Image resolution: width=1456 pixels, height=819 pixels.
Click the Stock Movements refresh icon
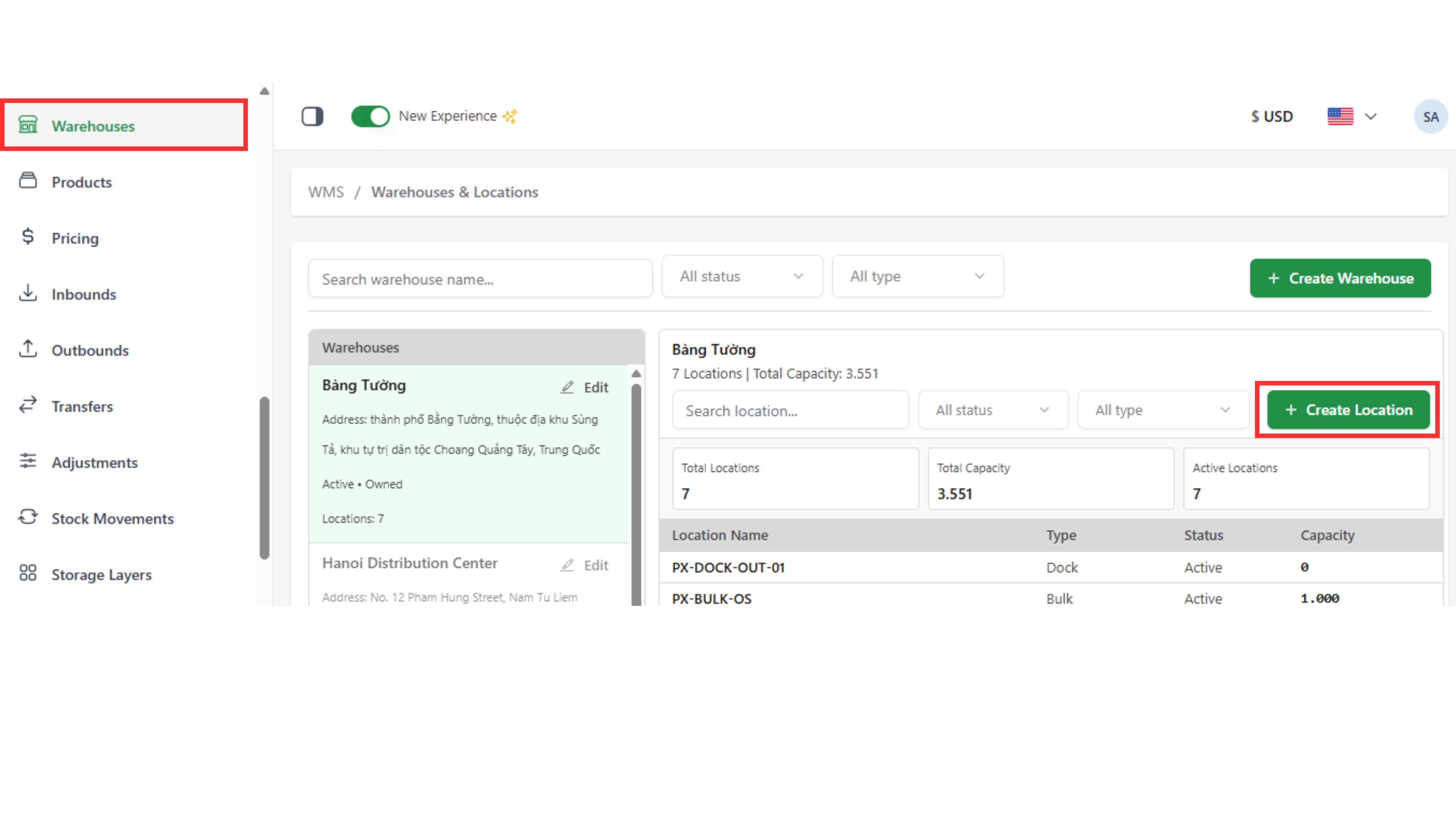coord(28,517)
